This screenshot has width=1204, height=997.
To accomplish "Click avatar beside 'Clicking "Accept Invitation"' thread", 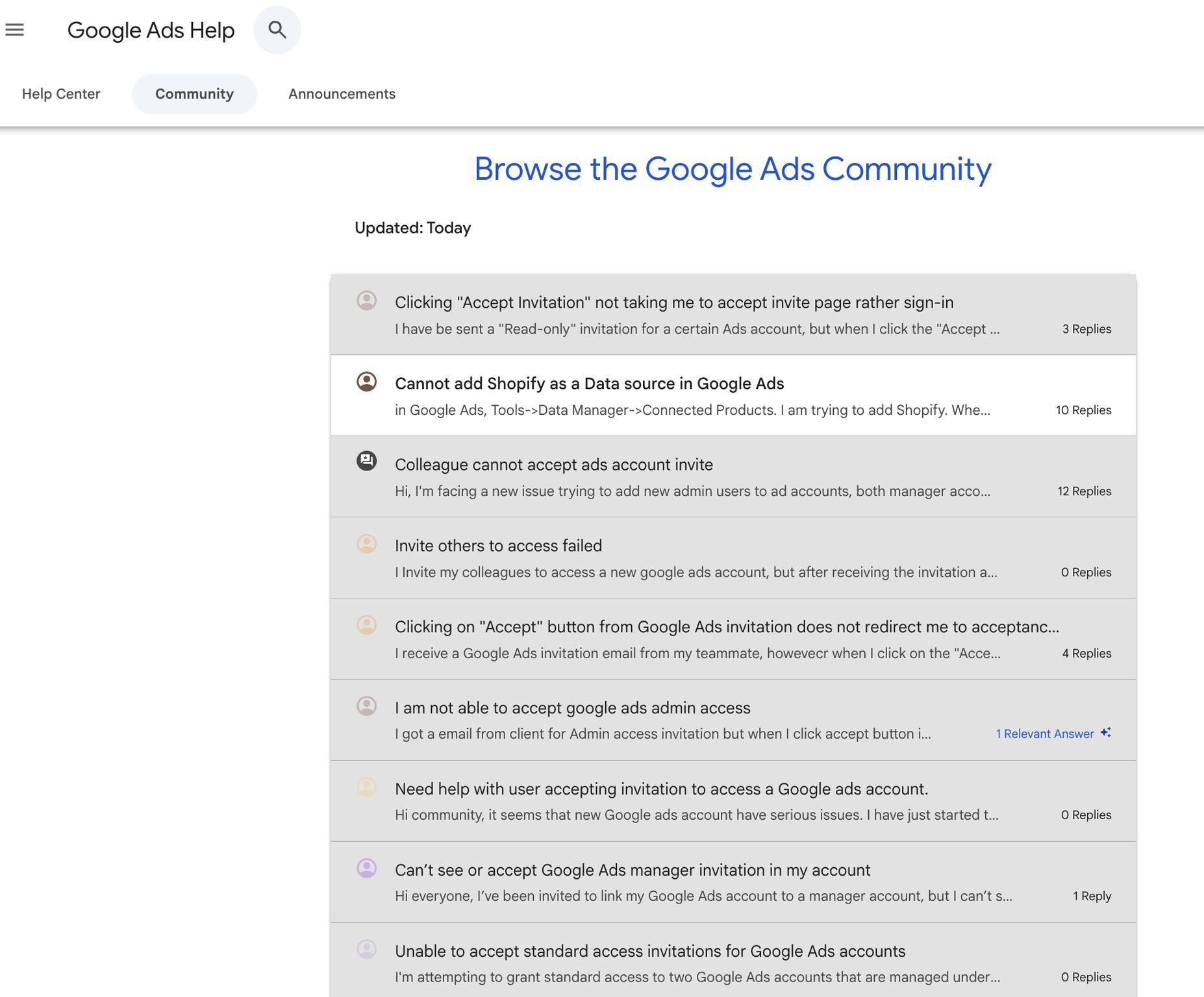I will (367, 301).
